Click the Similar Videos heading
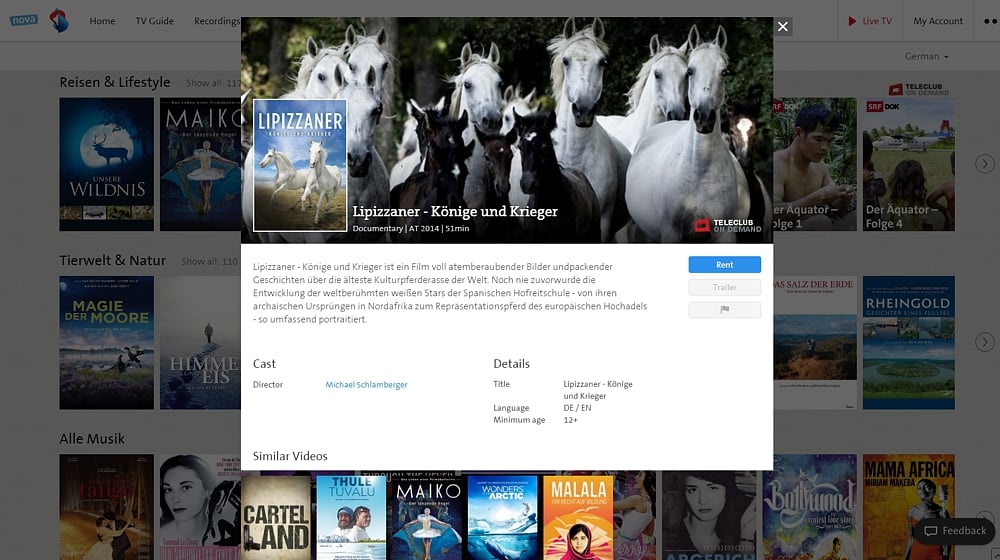1000x560 pixels. coord(290,456)
